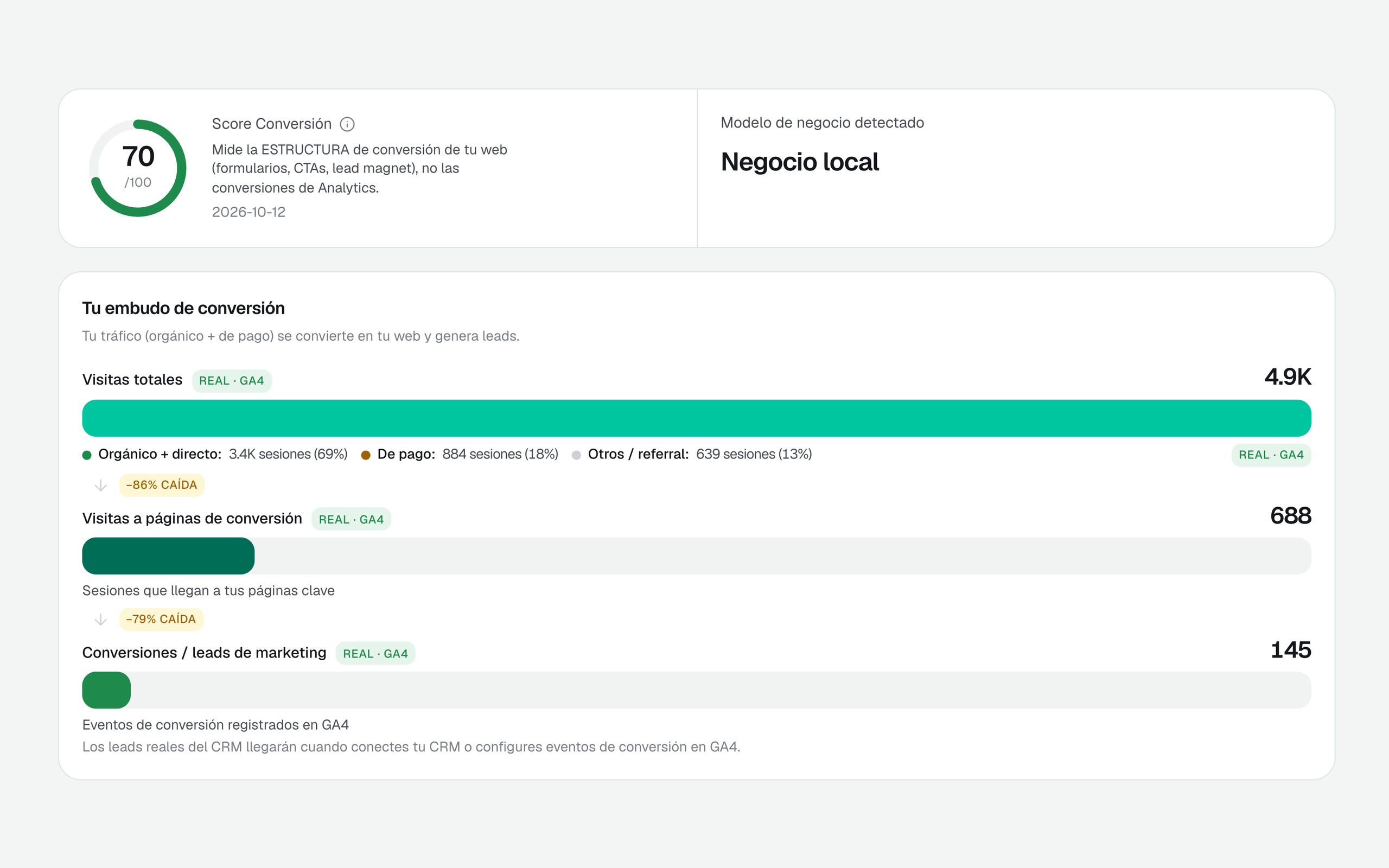This screenshot has height=868, width=1389.
Task: Click the gray dot before Otros / referral
Action: [x=576, y=455]
